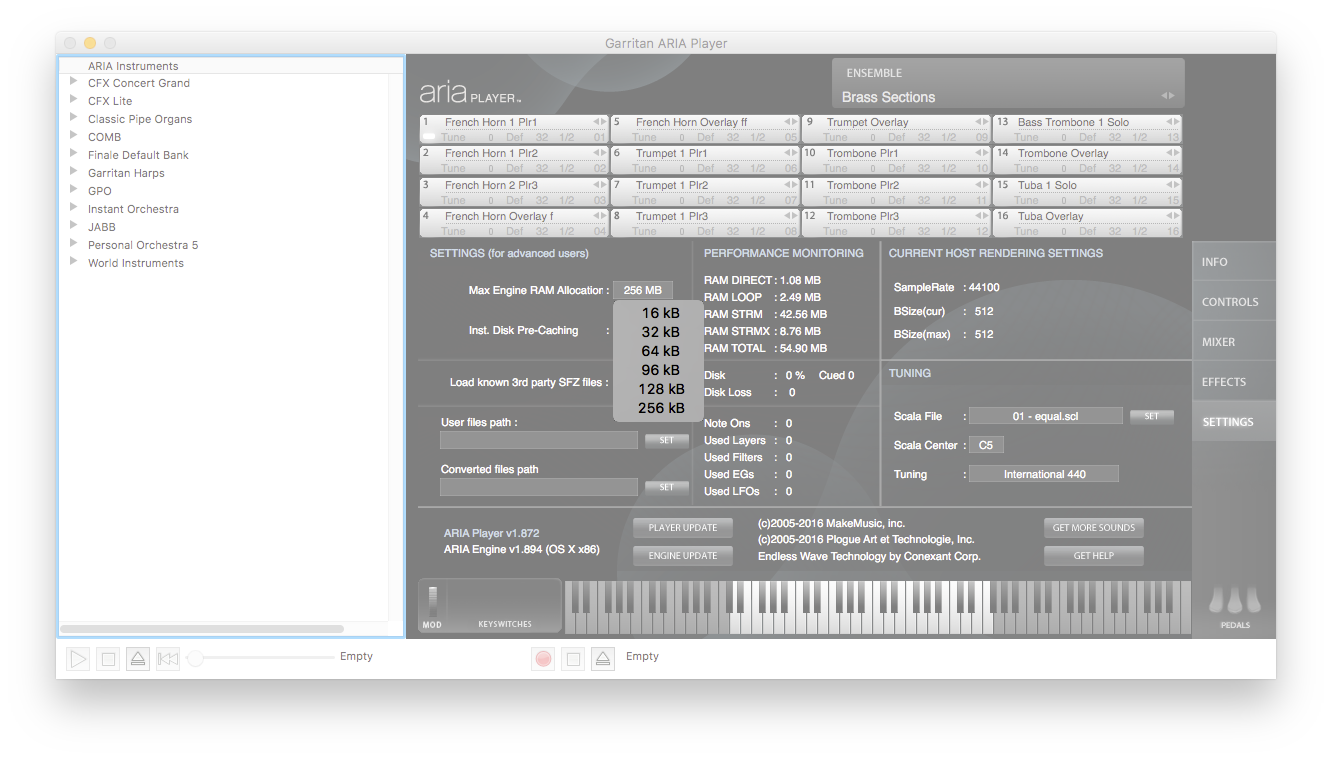Screen dimensions: 1332x759
Task: Switch to the MIXER tab
Action: (x=1234, y=342)
